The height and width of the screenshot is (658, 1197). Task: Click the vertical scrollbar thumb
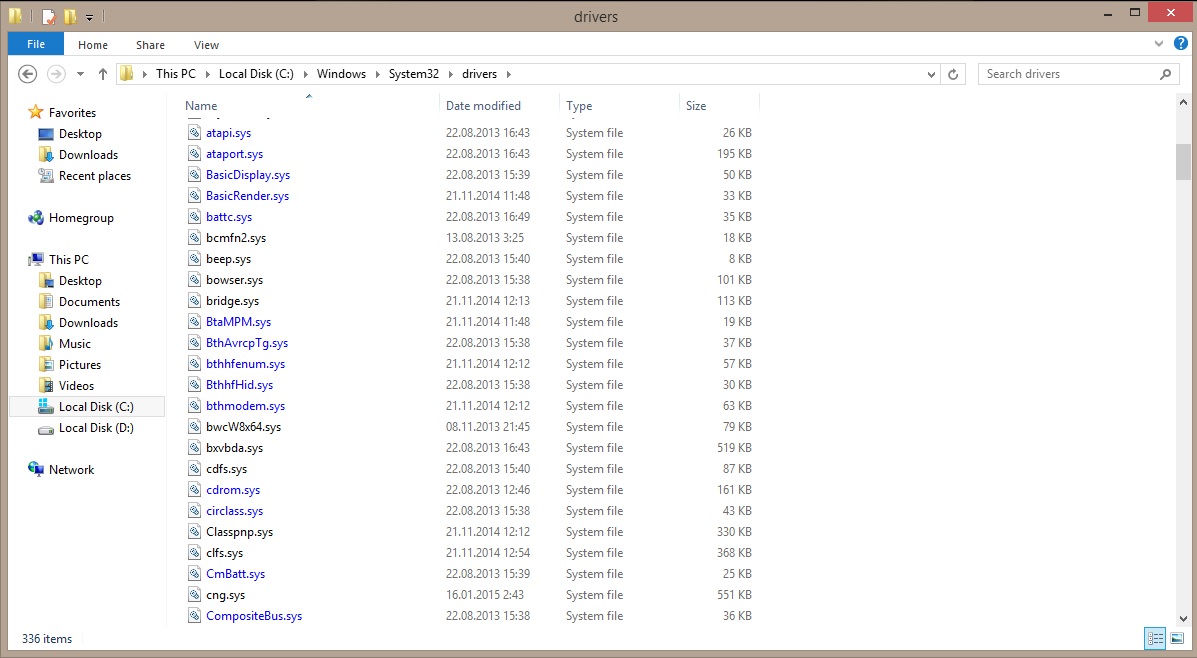click(1183, 160)
